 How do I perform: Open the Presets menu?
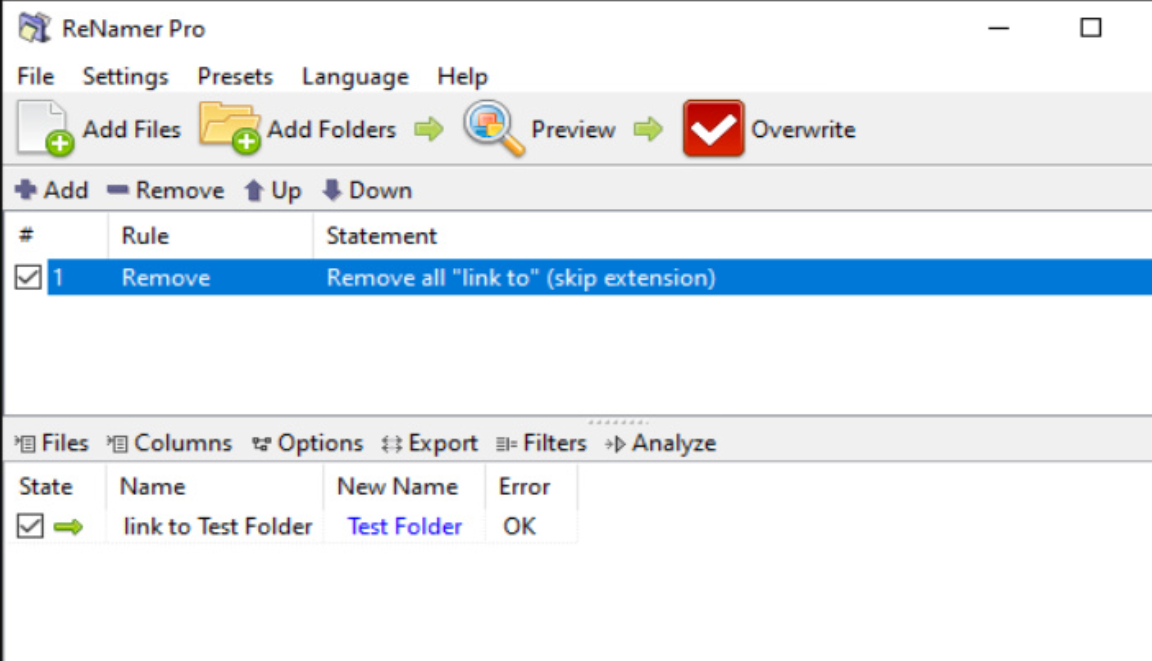235,76
